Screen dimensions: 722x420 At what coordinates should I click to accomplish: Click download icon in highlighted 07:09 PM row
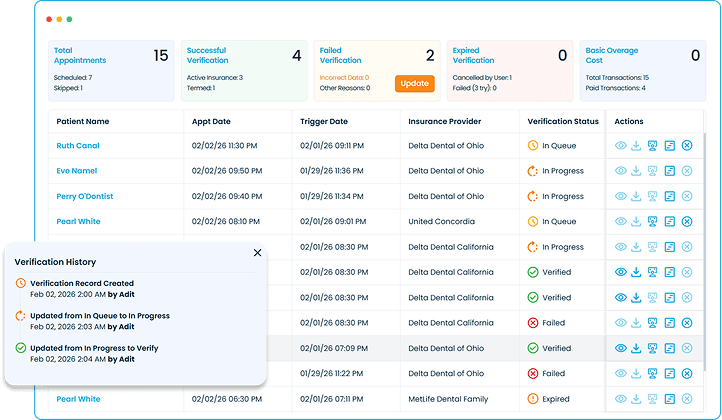pos(636,348)
